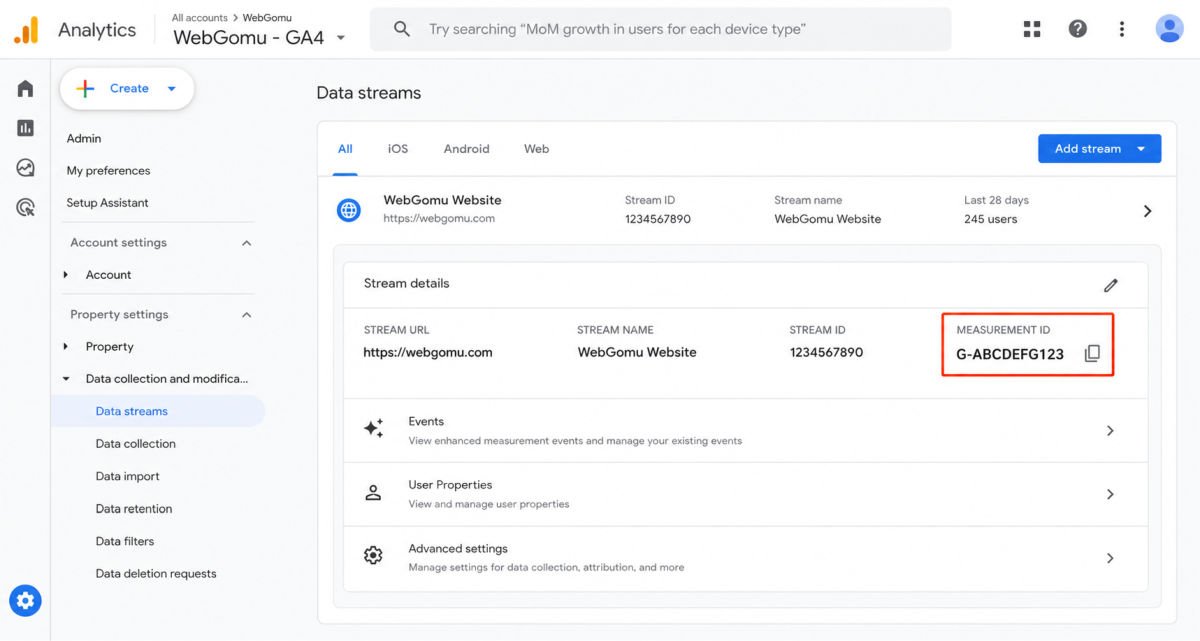Expand the Property tree item

click(66, 347)
